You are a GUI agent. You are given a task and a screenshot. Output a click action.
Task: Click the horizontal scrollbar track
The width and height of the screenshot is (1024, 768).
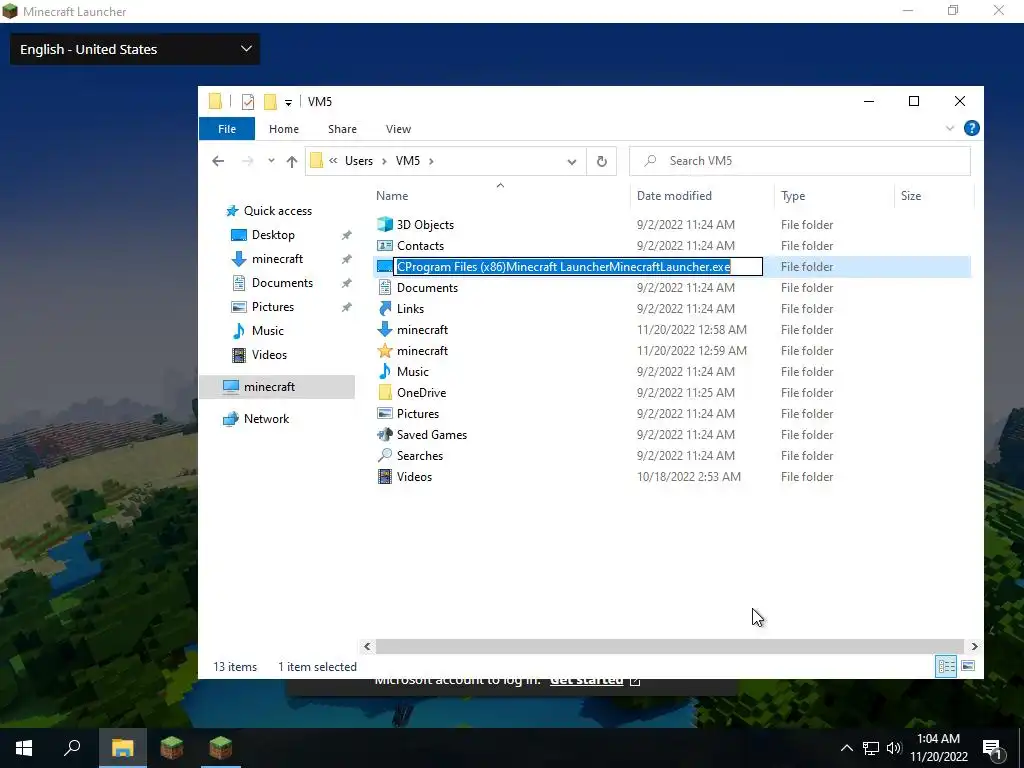[670, 647]
